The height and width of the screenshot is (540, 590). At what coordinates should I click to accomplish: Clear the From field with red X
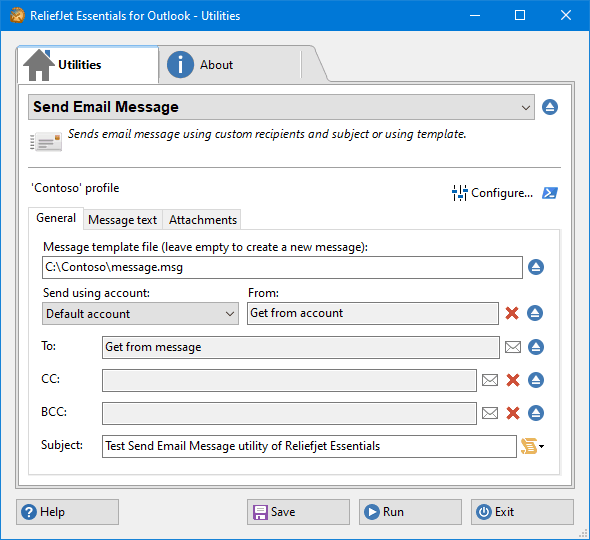click(512, 313)
